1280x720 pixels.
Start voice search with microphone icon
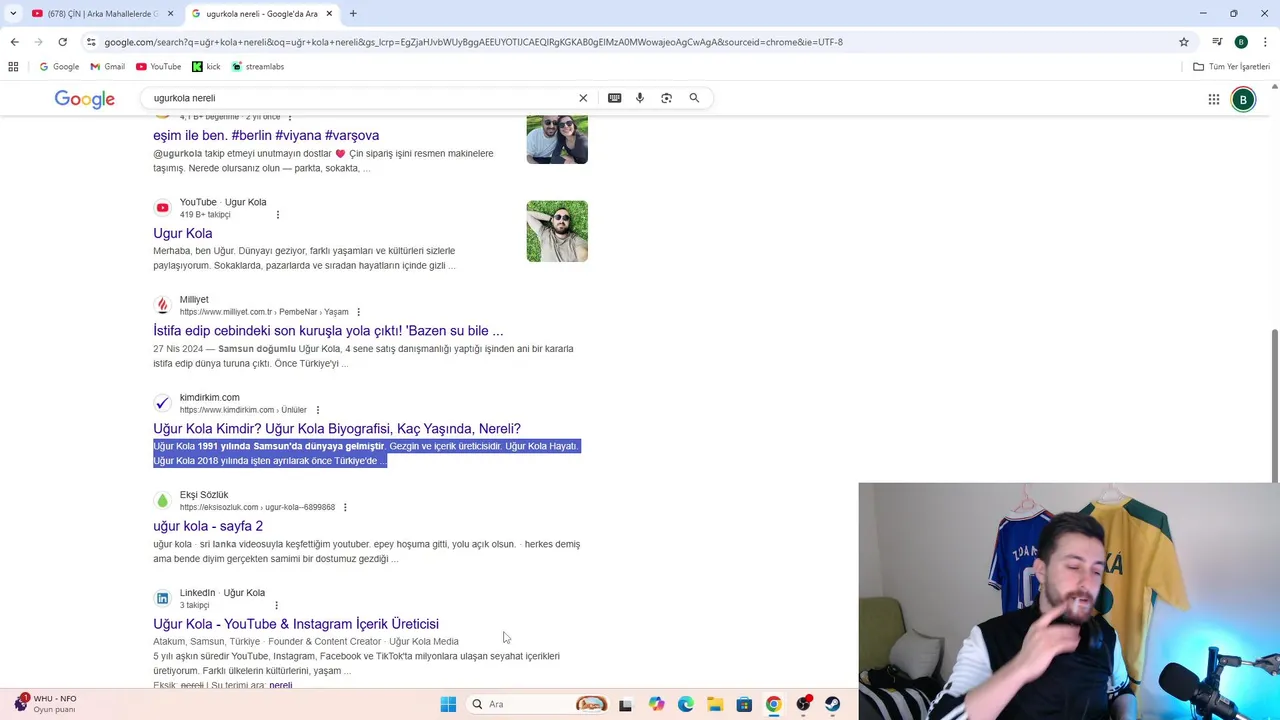point(640,98)
